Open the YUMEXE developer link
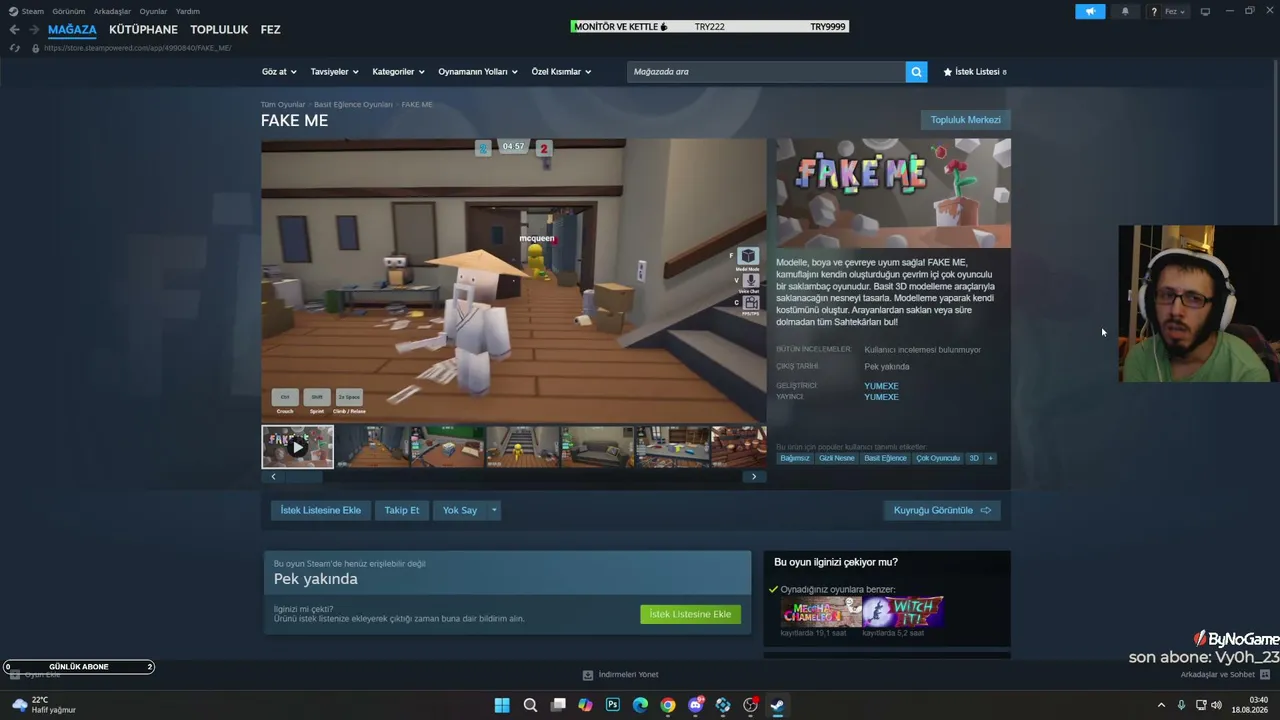 881,386
